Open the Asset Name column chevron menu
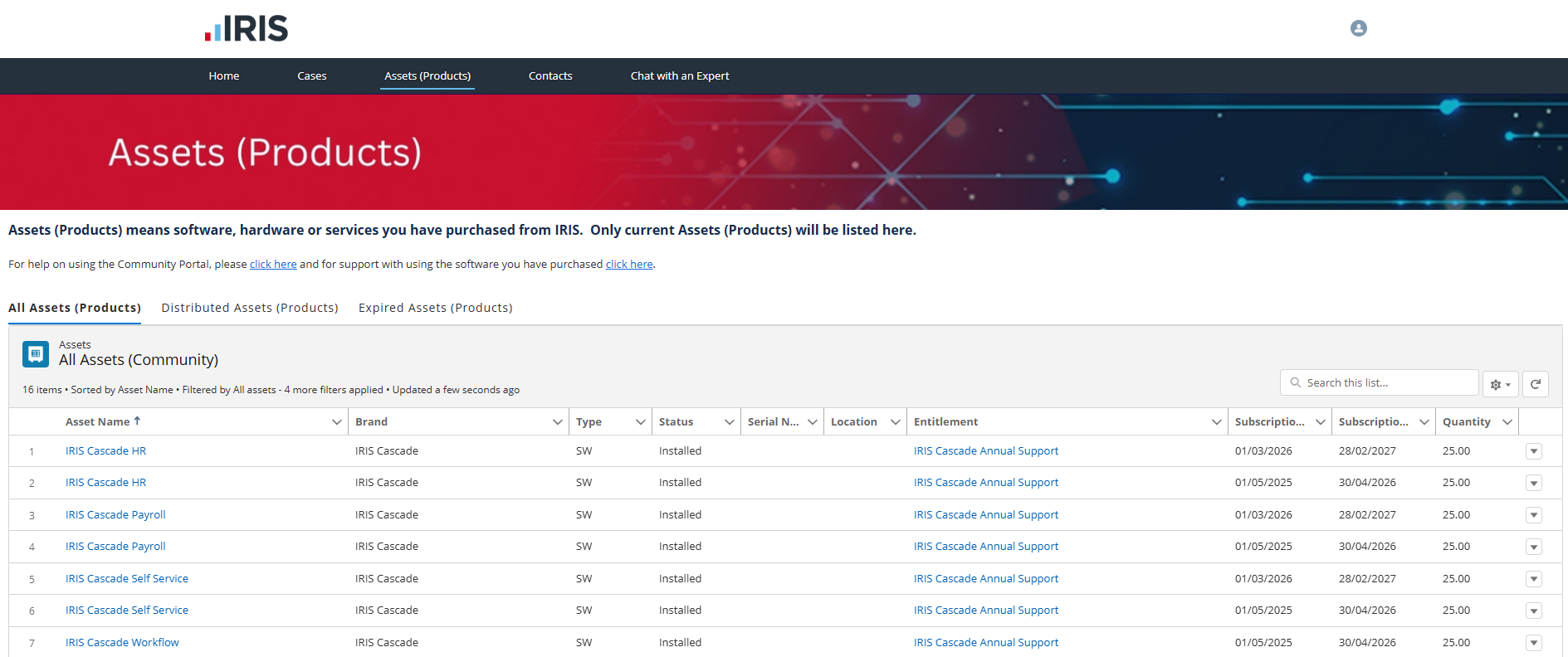Viewport: 1568px width, 657px height. tap(337, 422)
